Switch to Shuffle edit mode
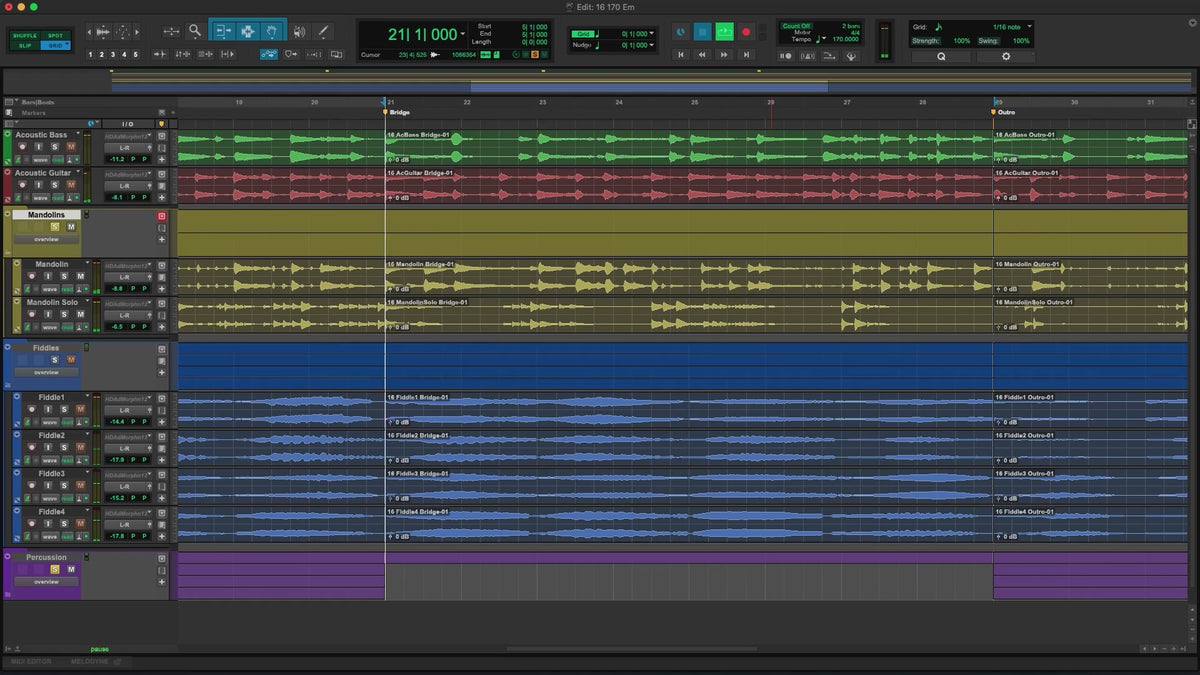The height and width of the screenshot is (675, 1200). 25,35
